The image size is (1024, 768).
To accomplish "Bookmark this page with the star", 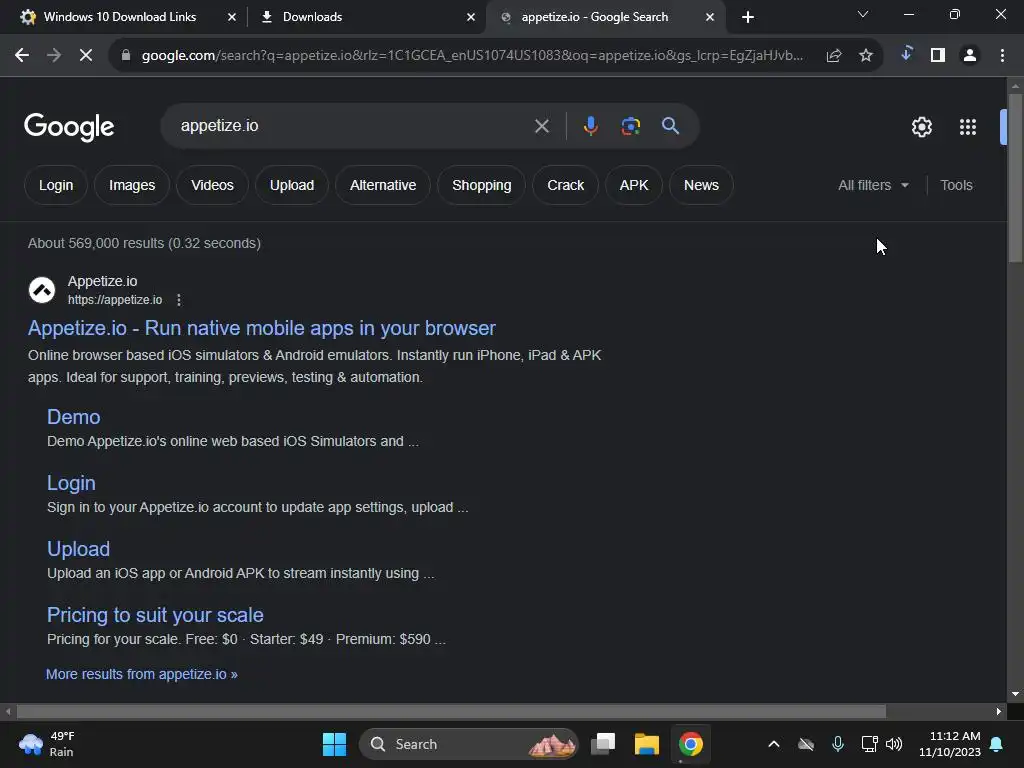I will 866,56.
